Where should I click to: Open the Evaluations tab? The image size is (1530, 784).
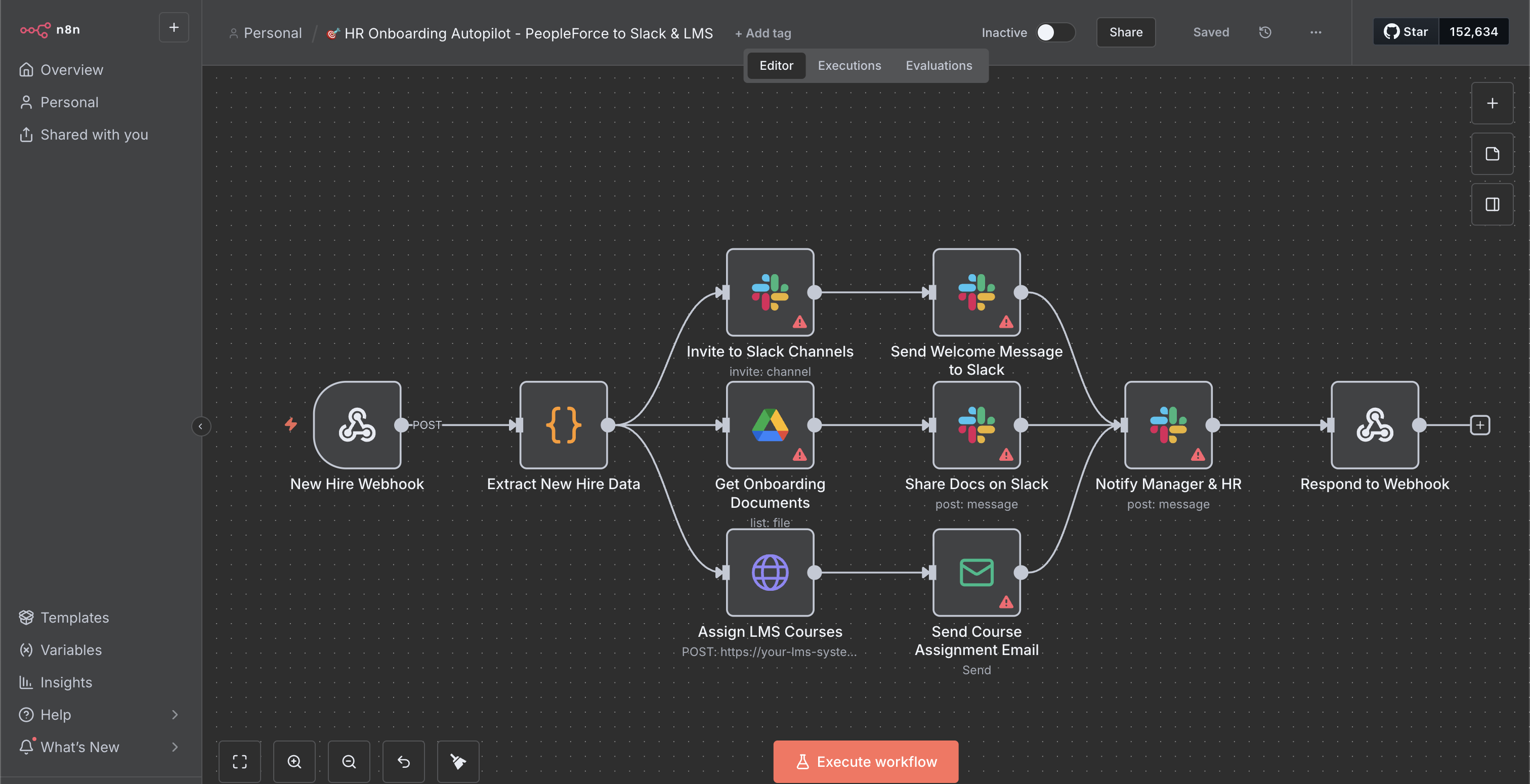click(x=938, y=65)
